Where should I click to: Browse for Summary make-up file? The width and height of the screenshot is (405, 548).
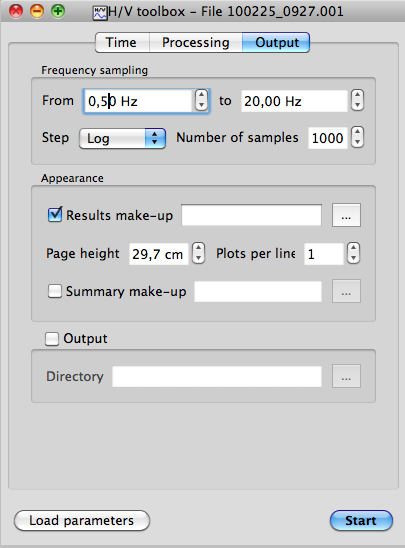(x=346, y=291)
